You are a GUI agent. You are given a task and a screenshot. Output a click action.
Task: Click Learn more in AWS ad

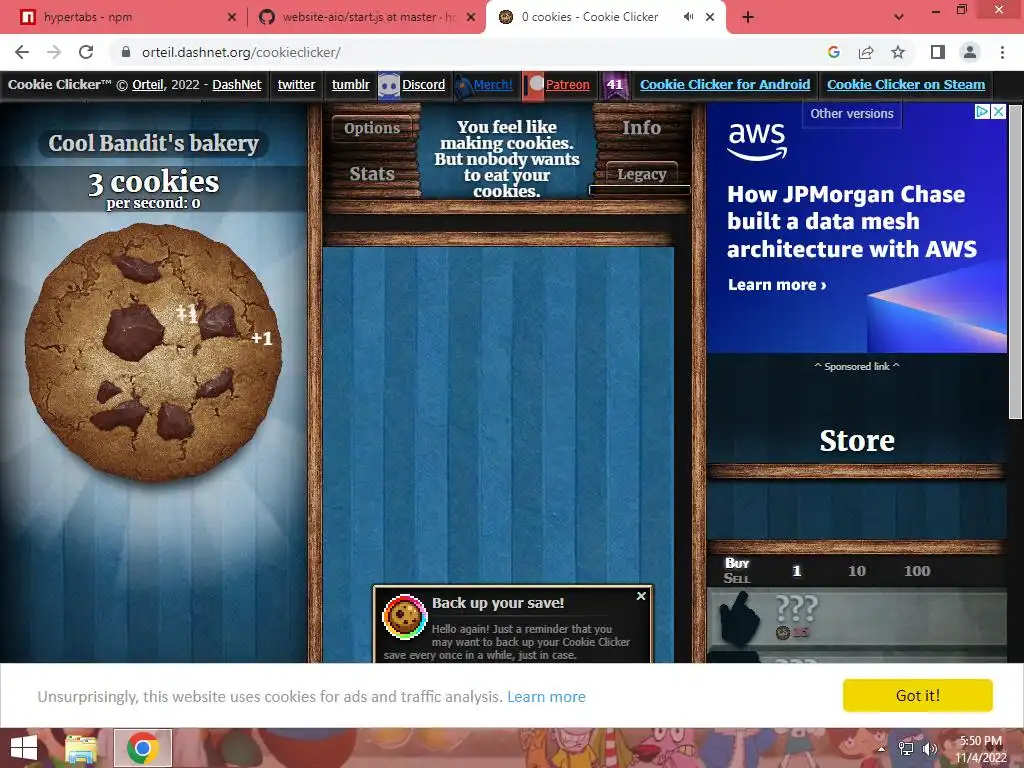(777, 285)
